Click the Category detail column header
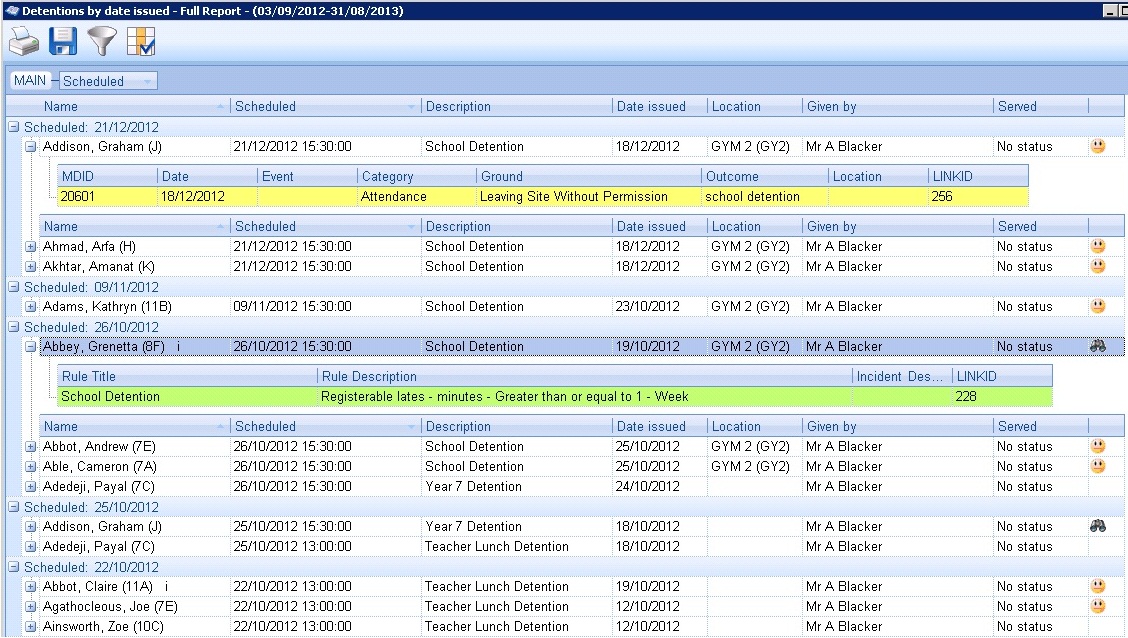 pos(416,176)
